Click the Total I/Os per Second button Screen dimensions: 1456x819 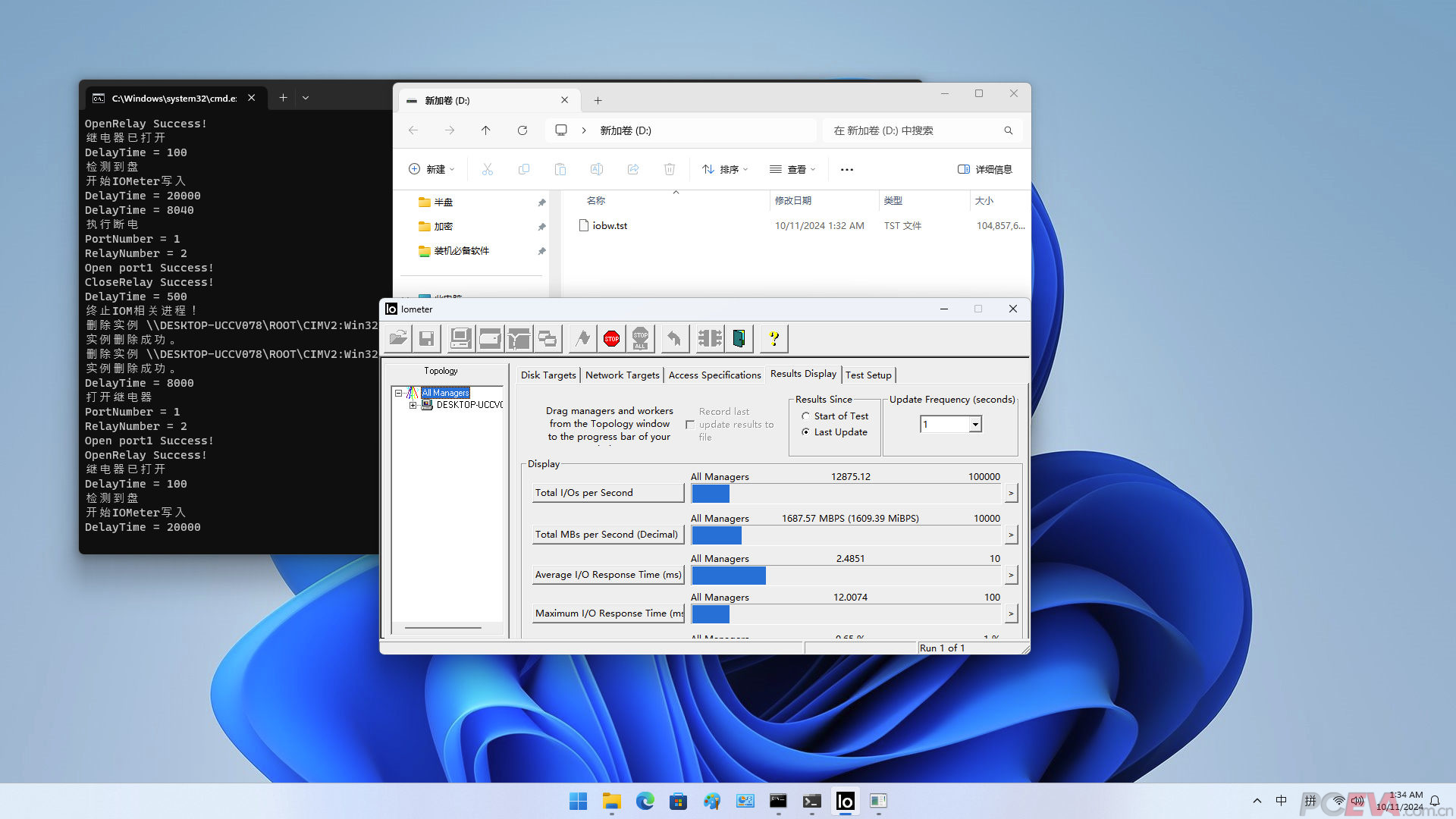[607, 493]
